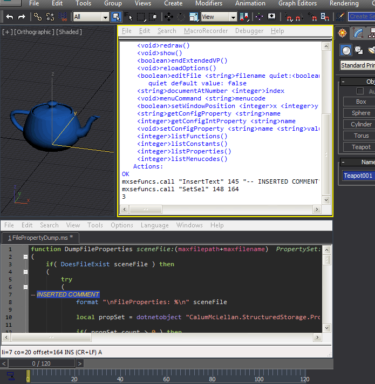Activate Select and Manipulate tool
The width and height of the screenshot is (375, 384).
click(x=259, y=17)
